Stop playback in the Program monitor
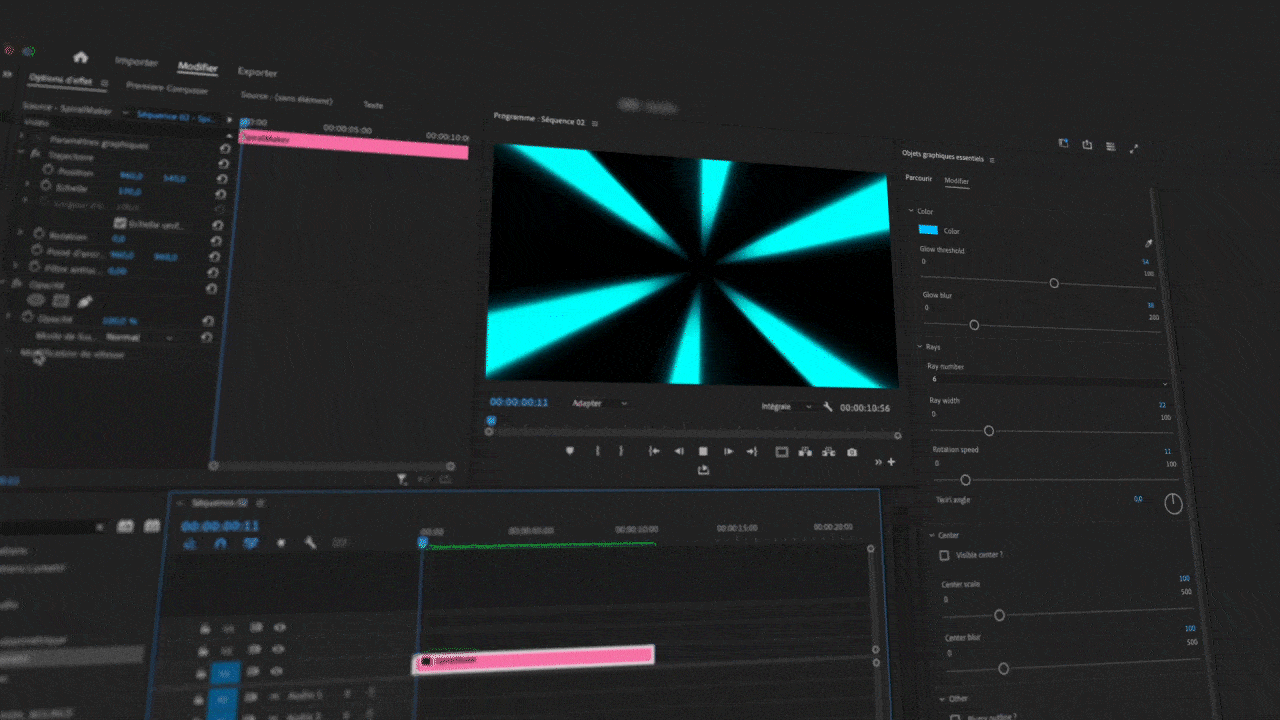This screenshot has width=1280, height=720. pyautogui.click(x=703, y=452)
